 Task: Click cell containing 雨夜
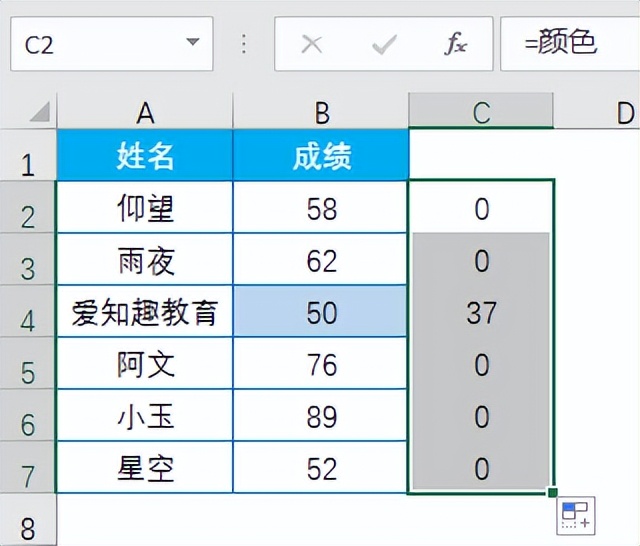[x=145, y=259]
